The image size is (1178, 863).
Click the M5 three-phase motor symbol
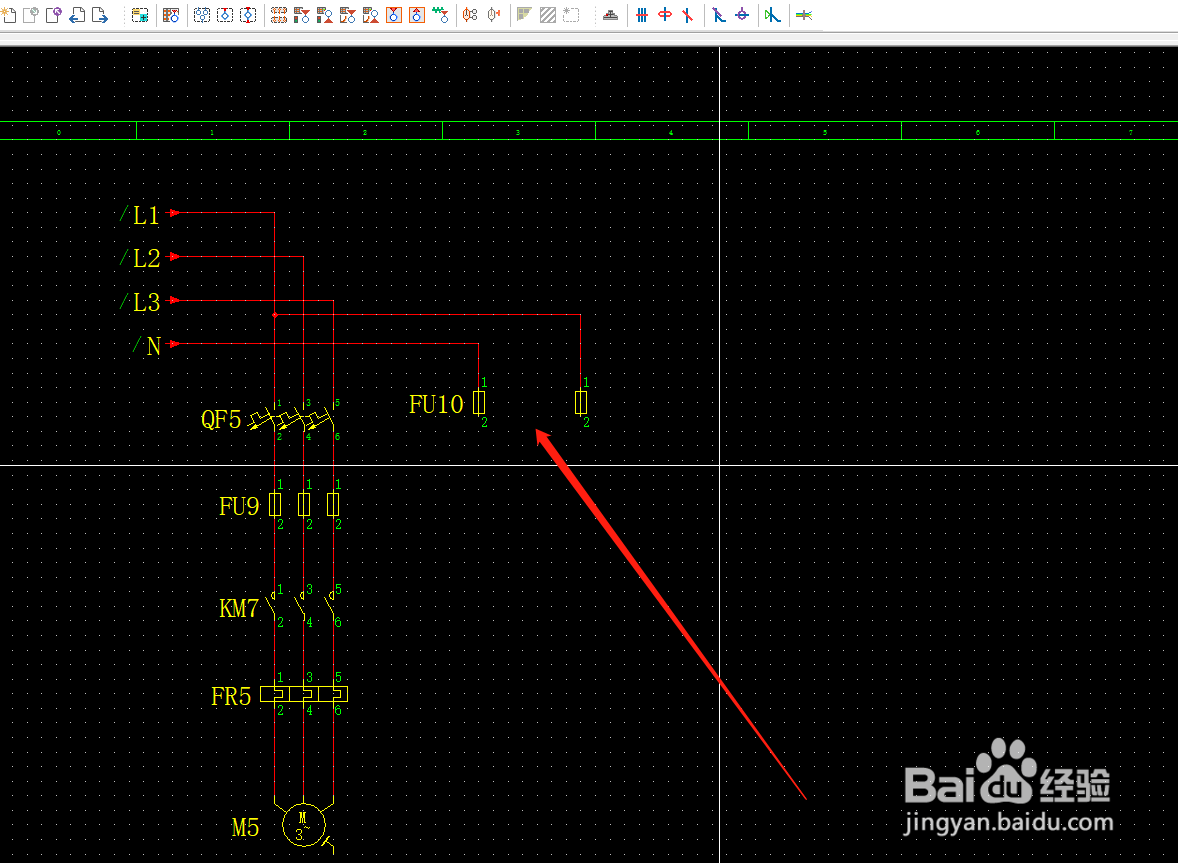point(304,825)
